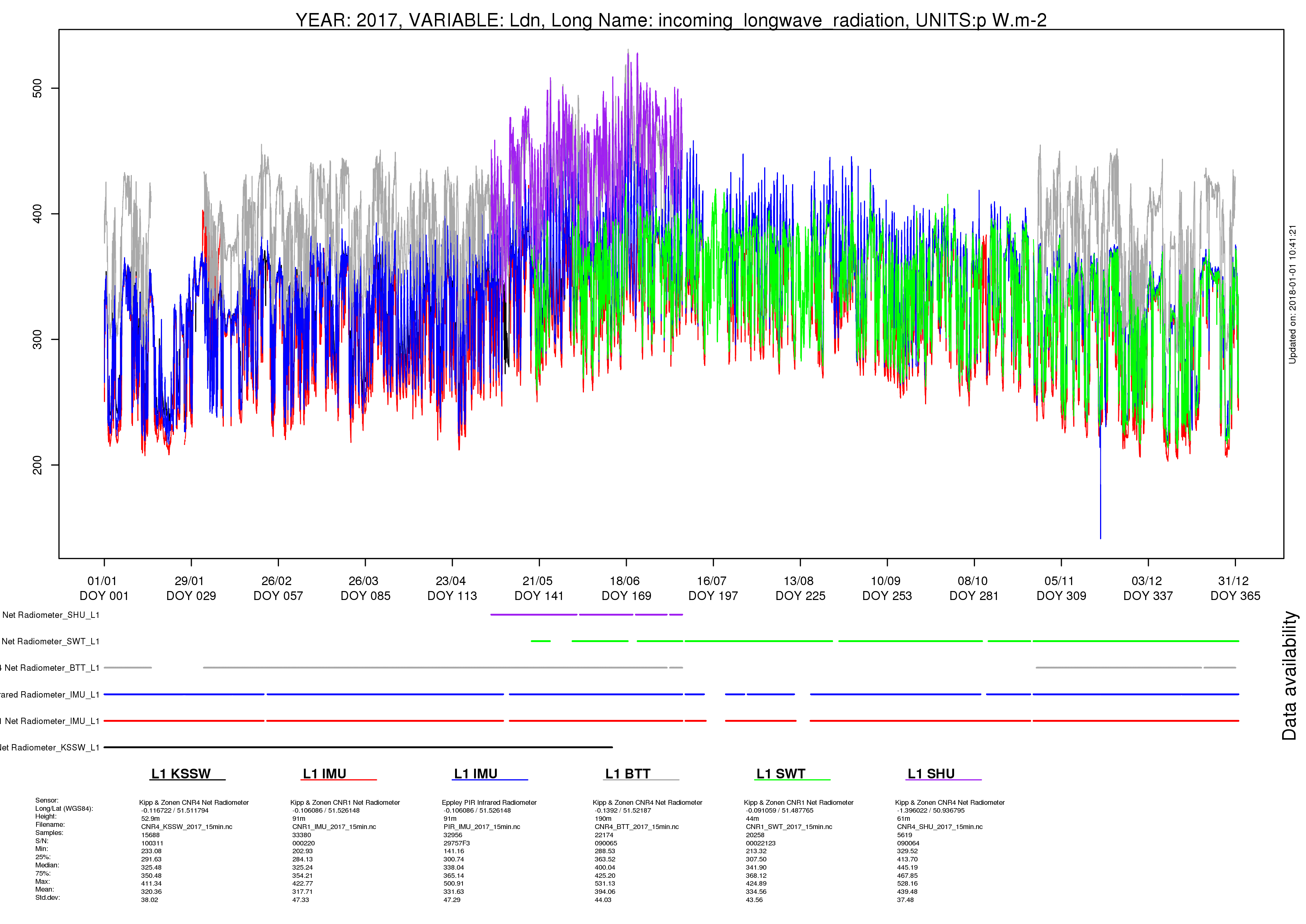Click the purple SHU_L1 availability bar

pyautogui.click(x=587, y=615)
